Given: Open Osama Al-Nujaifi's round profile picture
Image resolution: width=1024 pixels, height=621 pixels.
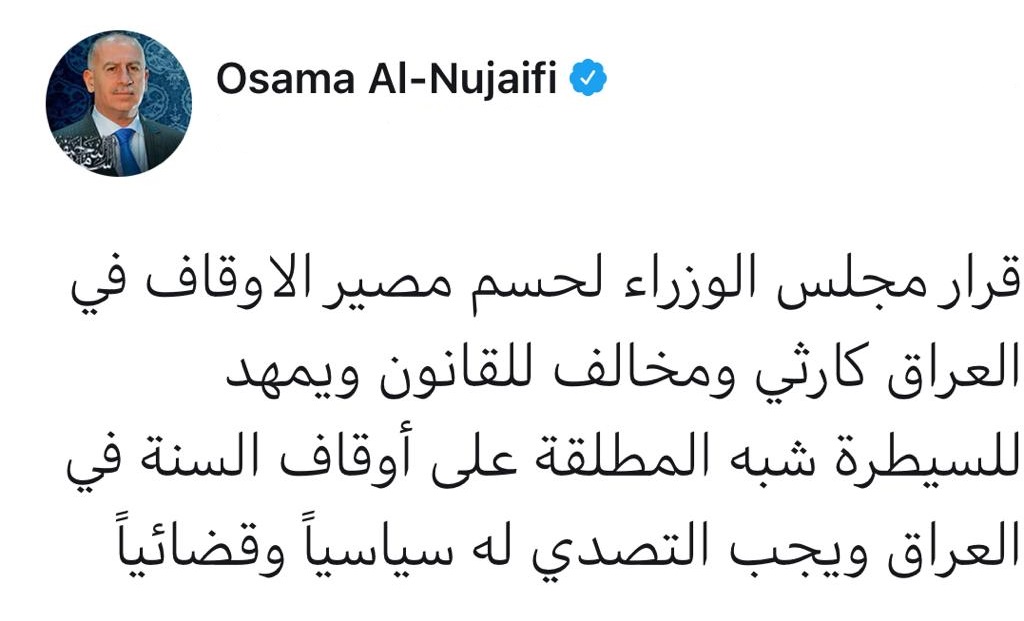Looking at the screenshot, I should pos(119,103).
